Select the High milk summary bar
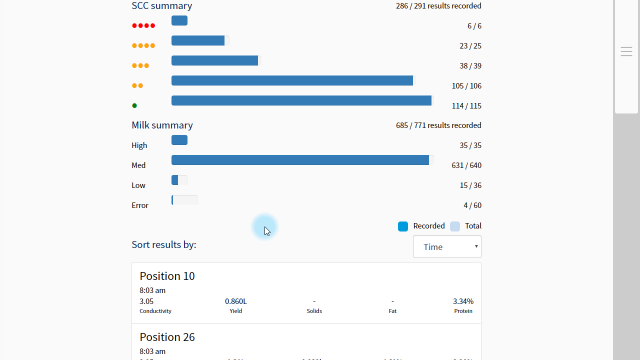The height and width of the screenshot is (360, 640). tap(179, 140)
